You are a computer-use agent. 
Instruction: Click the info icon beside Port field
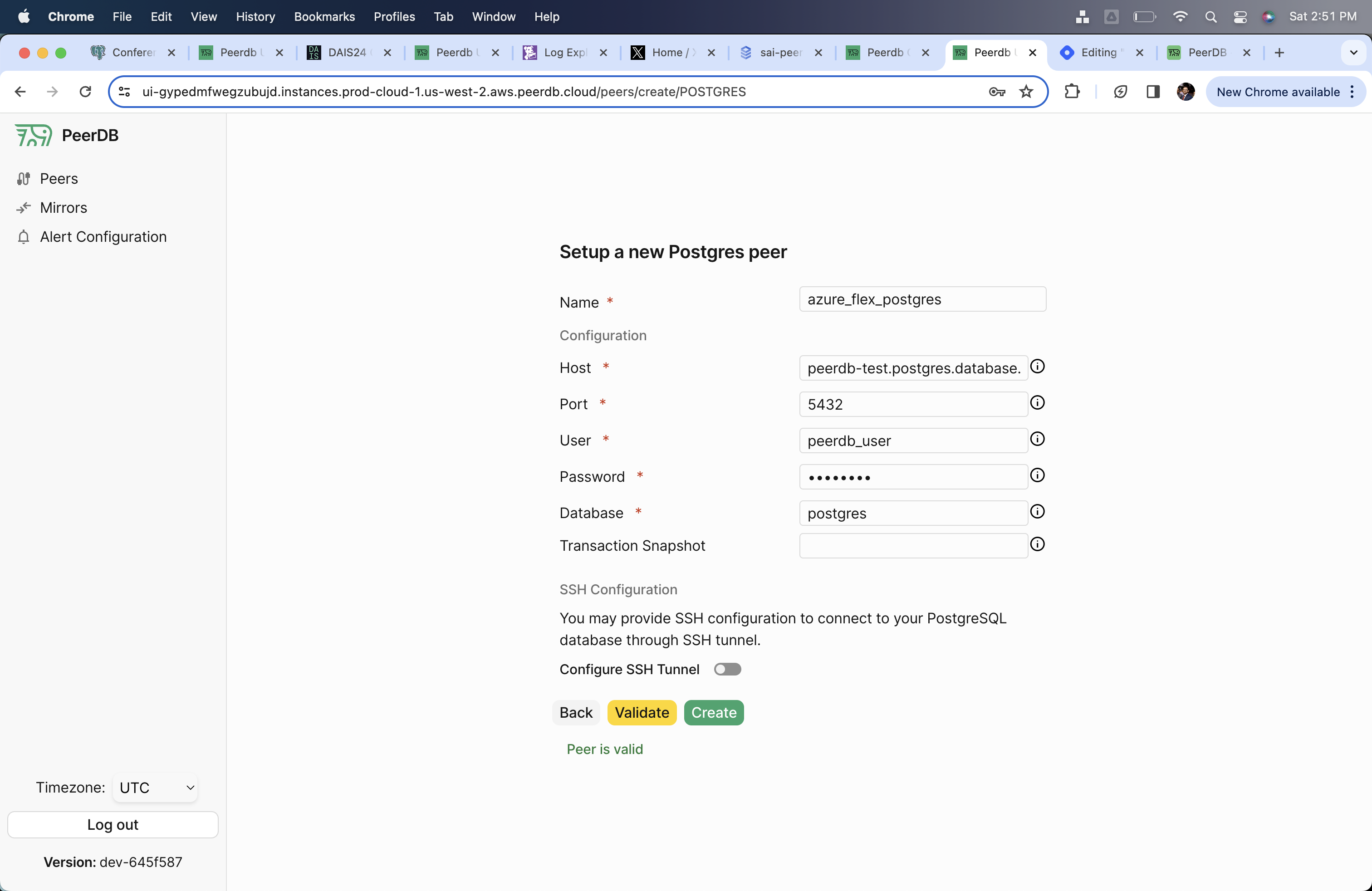pos(1037,403)
